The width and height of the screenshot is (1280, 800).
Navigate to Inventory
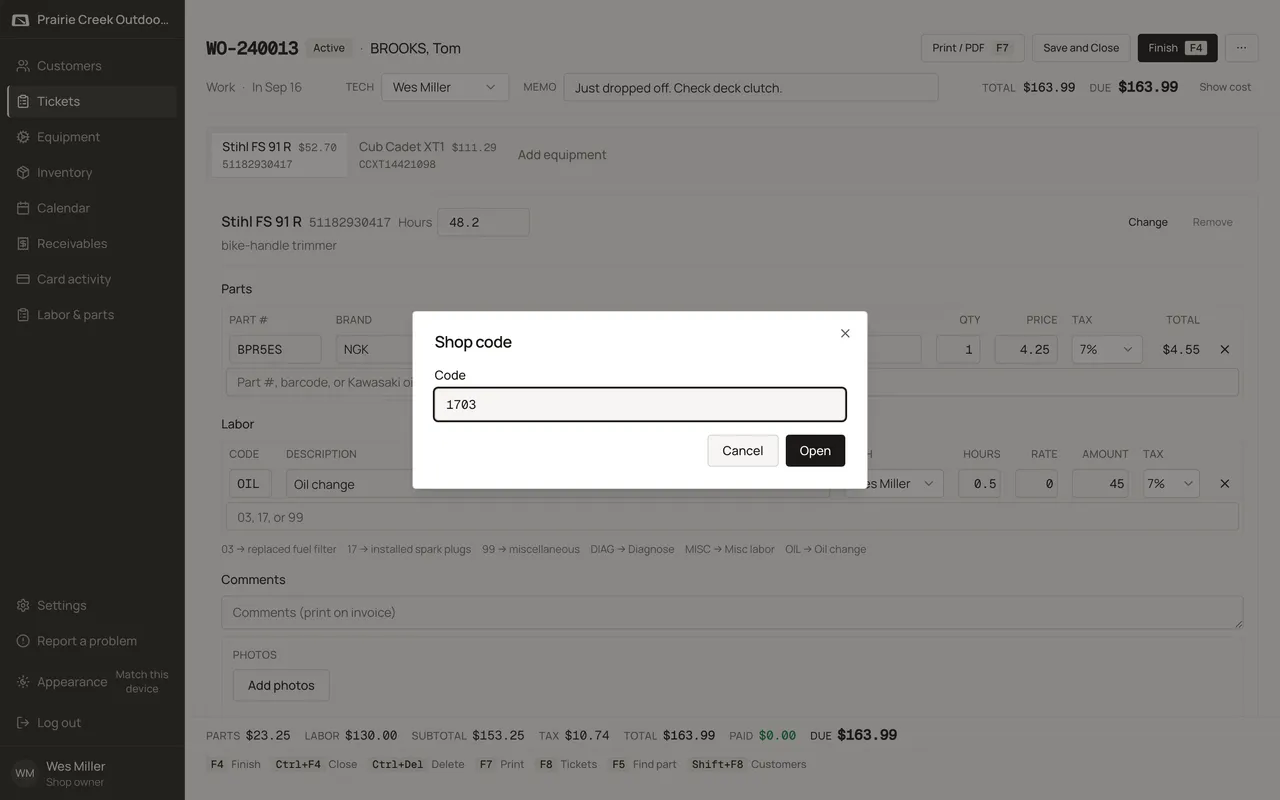(x=92, y=172)
